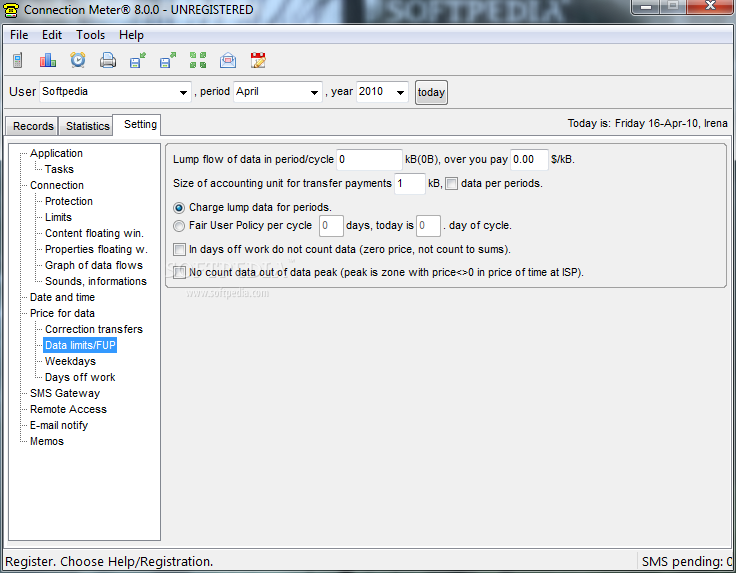Click the accounting unit size field

coord(410,183)
